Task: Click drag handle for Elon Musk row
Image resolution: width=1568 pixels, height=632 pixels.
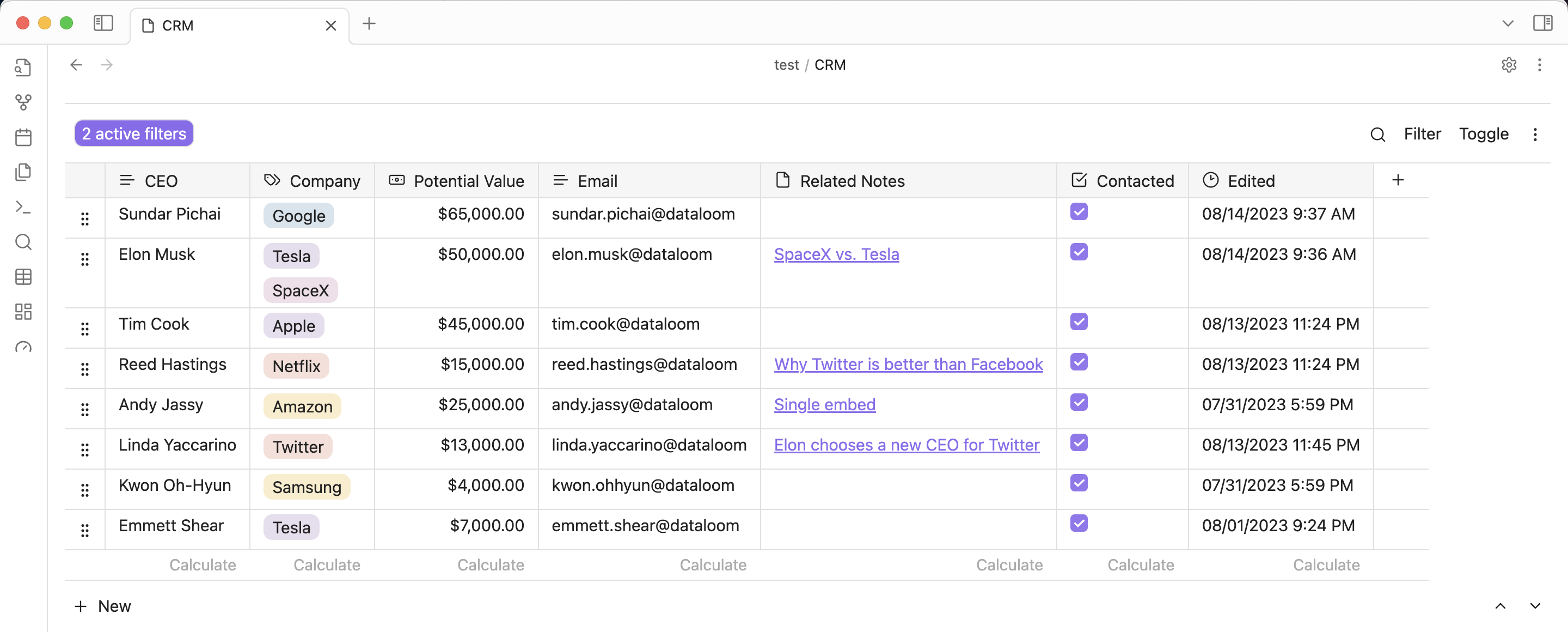Action: [x=85, y=259]
